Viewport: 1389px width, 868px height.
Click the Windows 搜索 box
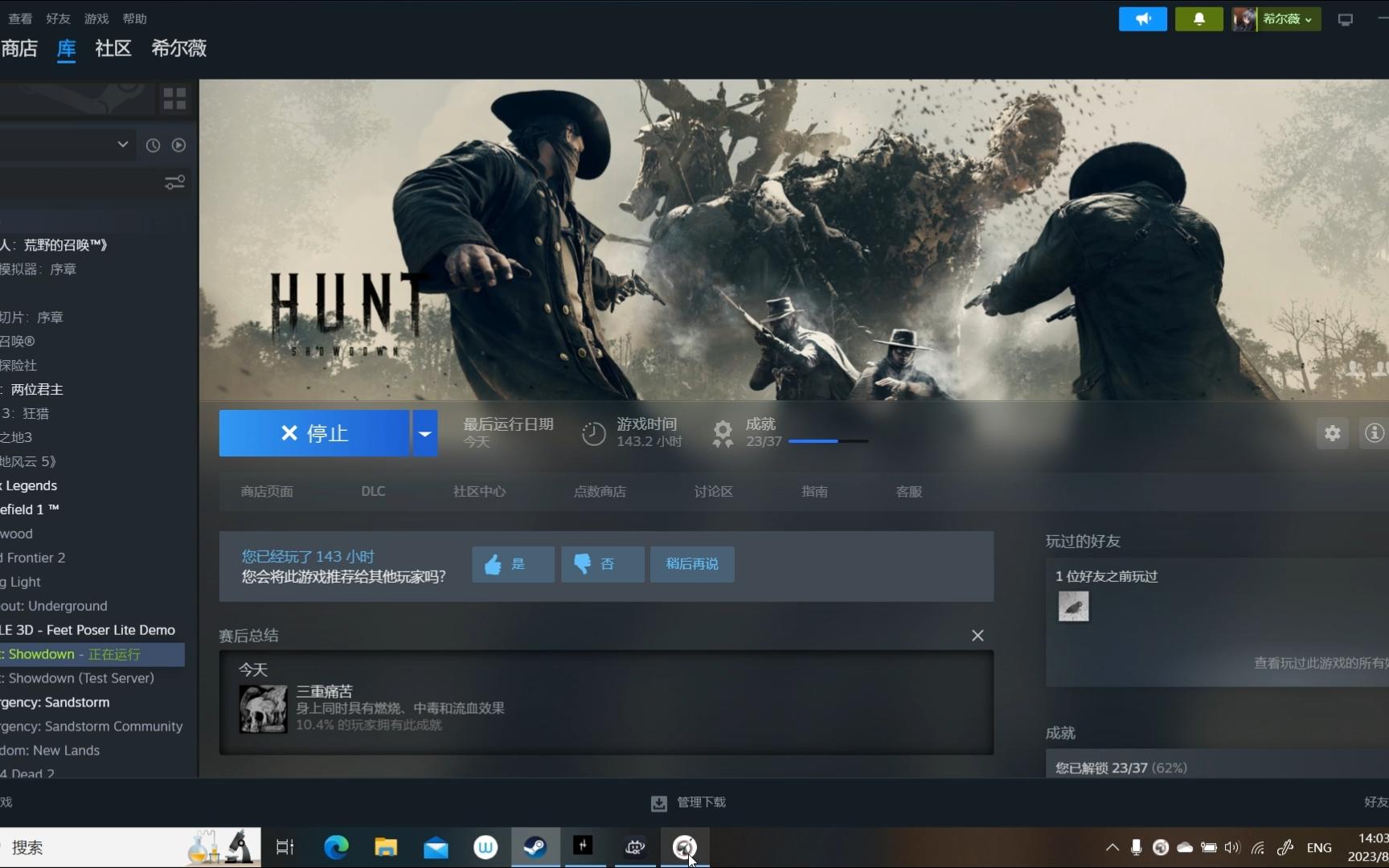pos(130,847)
